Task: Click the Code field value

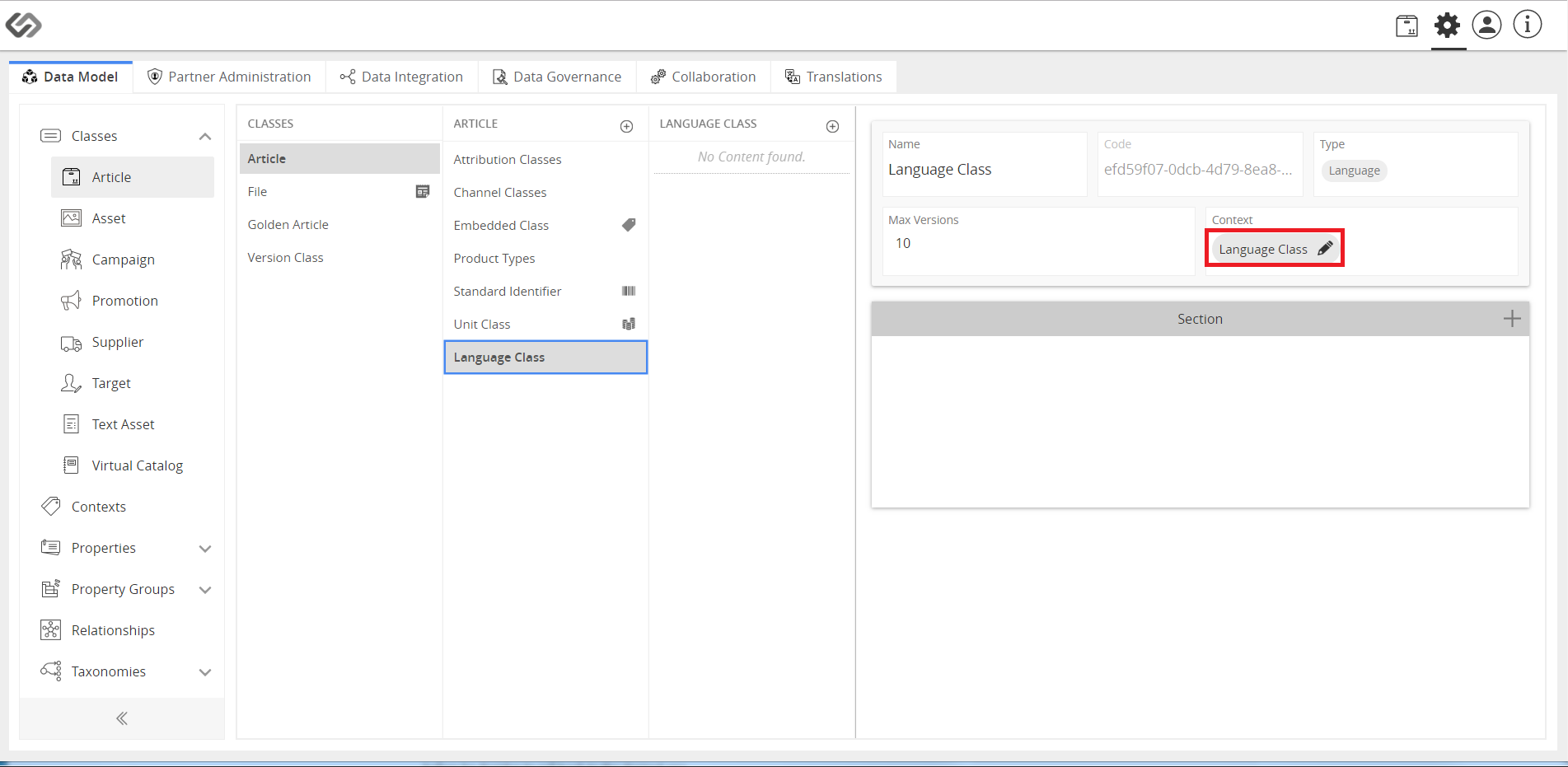Action: (1199, 170)
